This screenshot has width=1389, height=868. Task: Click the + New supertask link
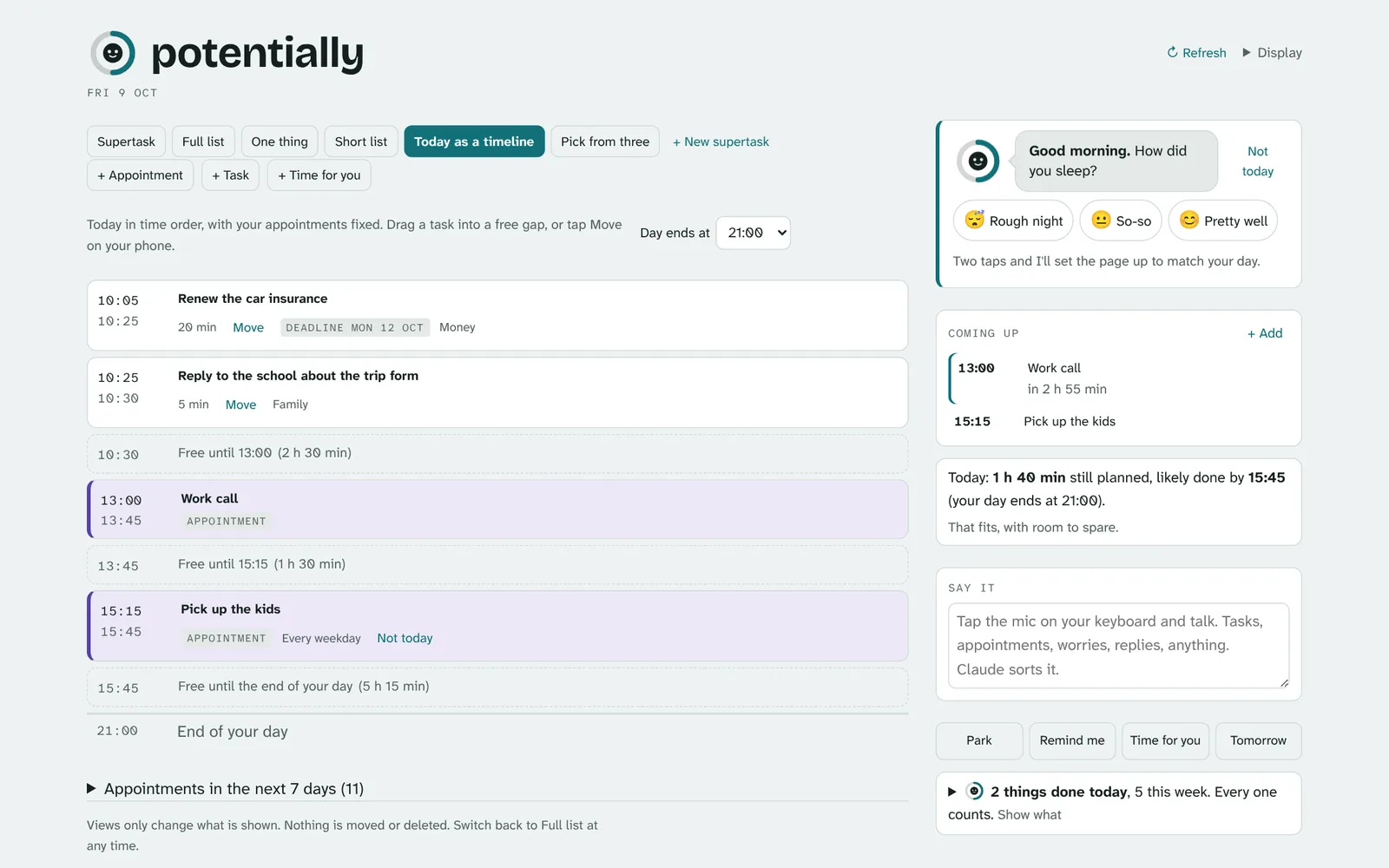[x=721, y=141]
